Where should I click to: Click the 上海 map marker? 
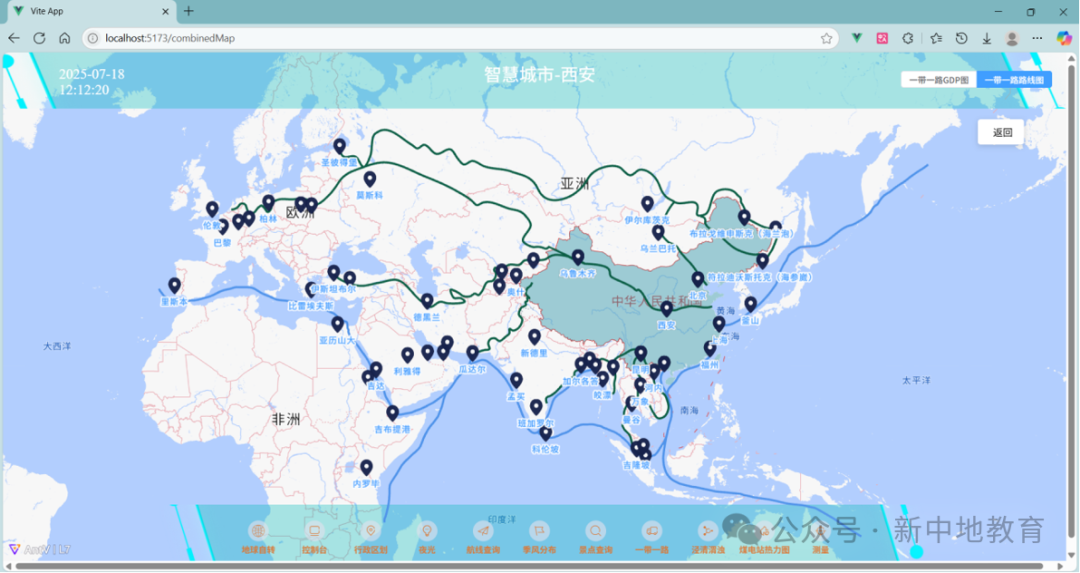click(x=718, y=324)
